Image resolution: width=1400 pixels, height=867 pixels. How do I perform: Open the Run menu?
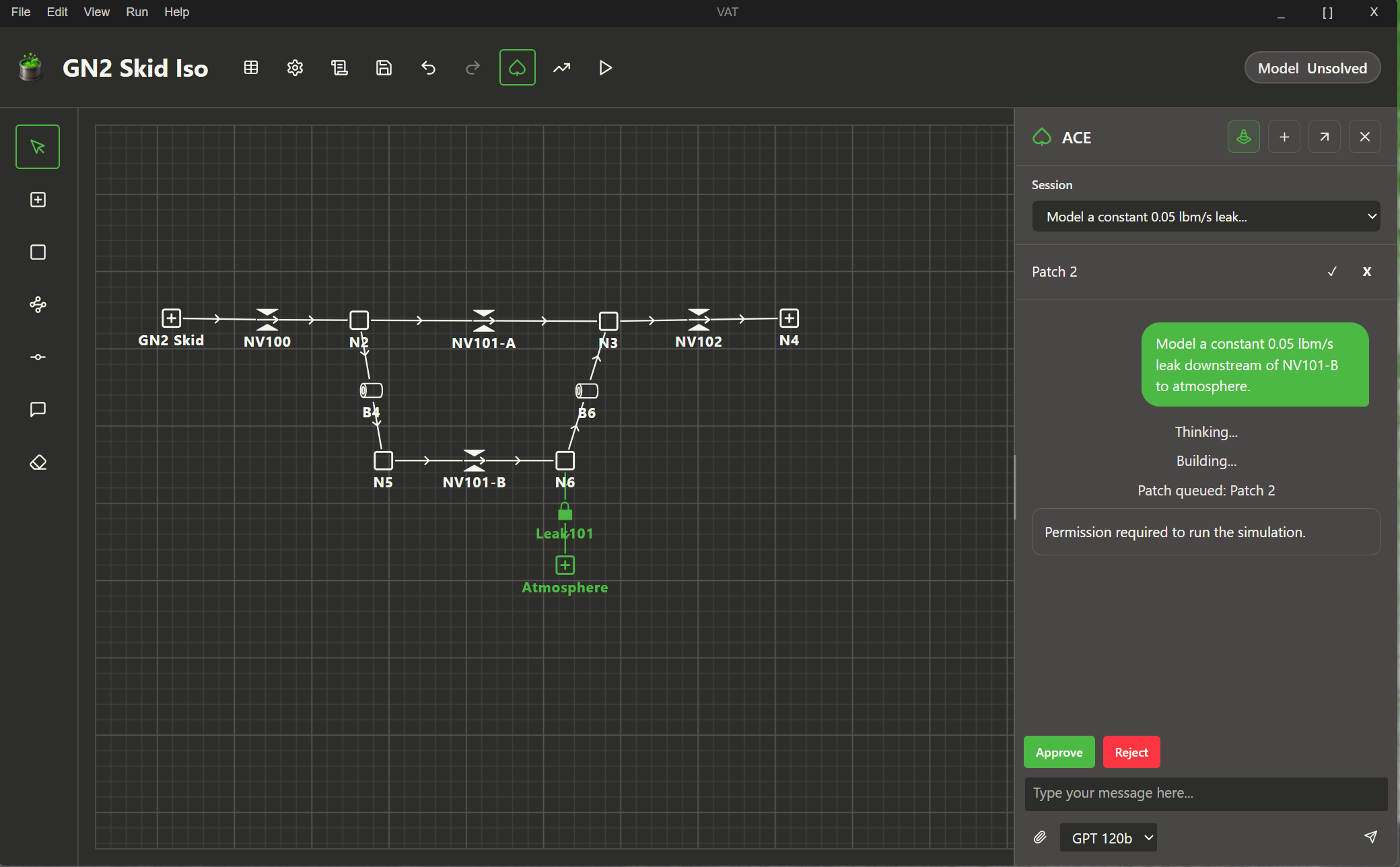coord(137,12)
